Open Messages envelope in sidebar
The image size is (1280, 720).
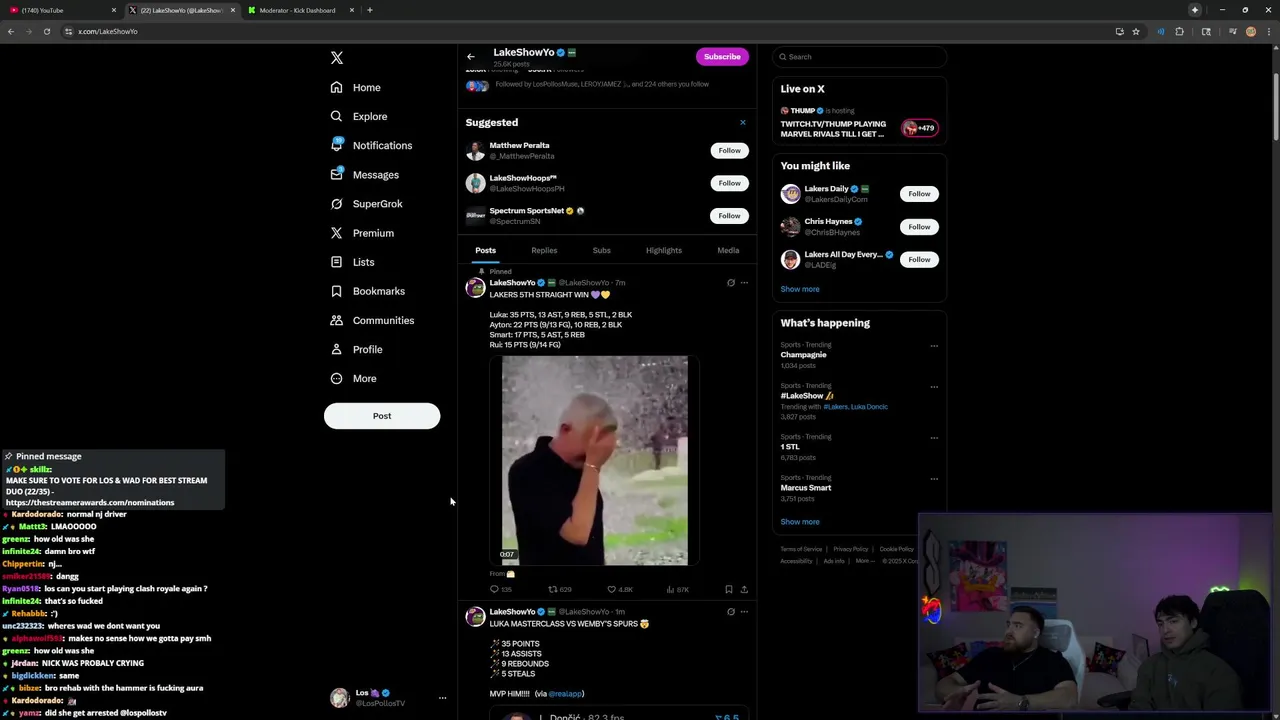pos(336,174)
